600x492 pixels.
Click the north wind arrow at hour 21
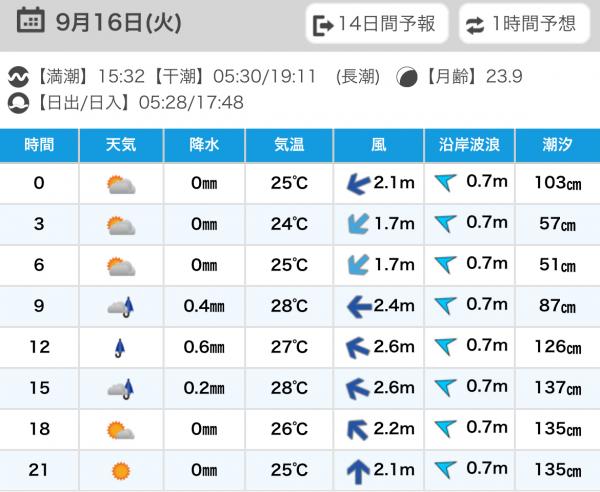click(356, 470)
